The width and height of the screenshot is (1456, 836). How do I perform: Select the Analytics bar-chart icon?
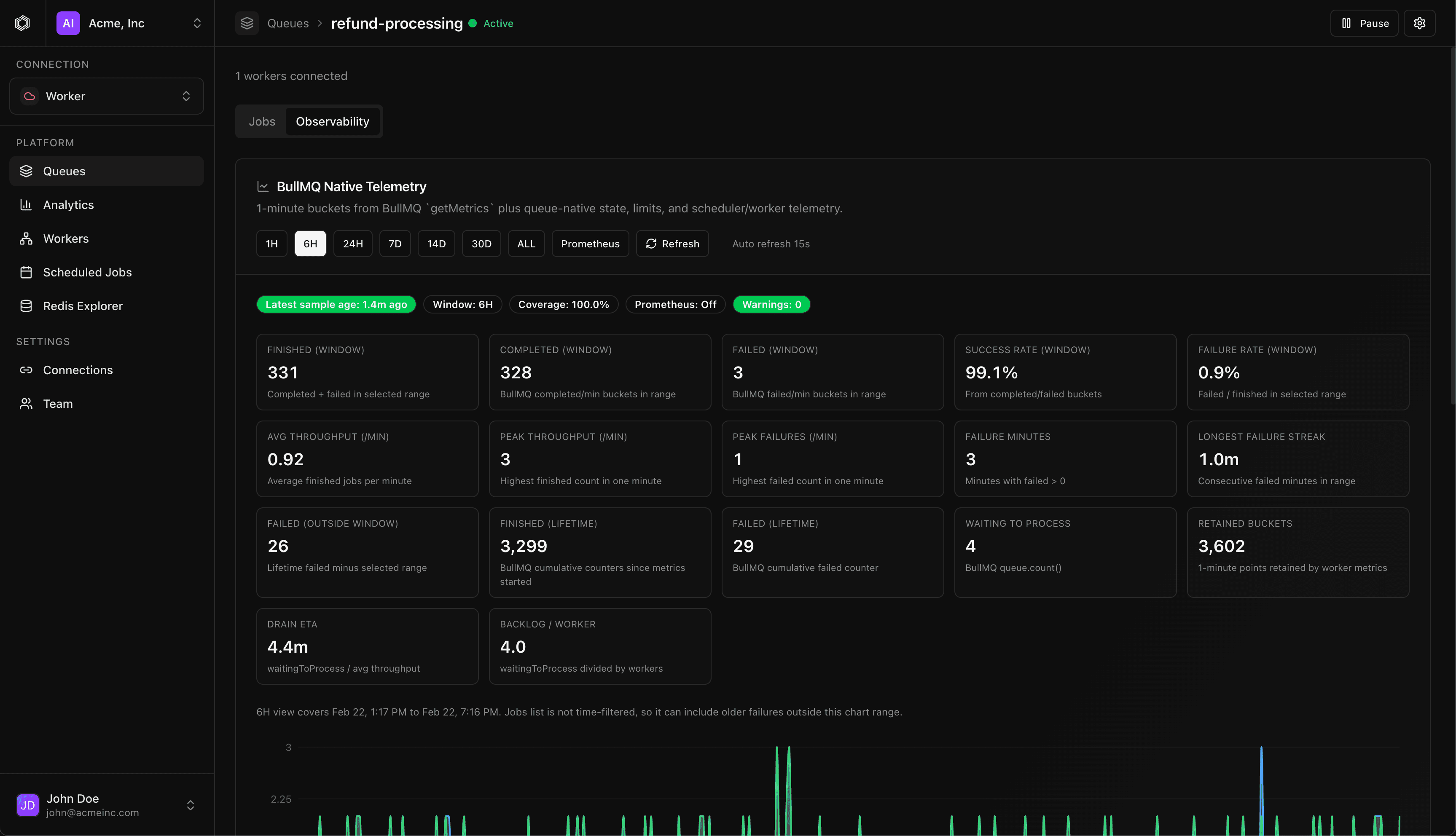tap(27, 204)
